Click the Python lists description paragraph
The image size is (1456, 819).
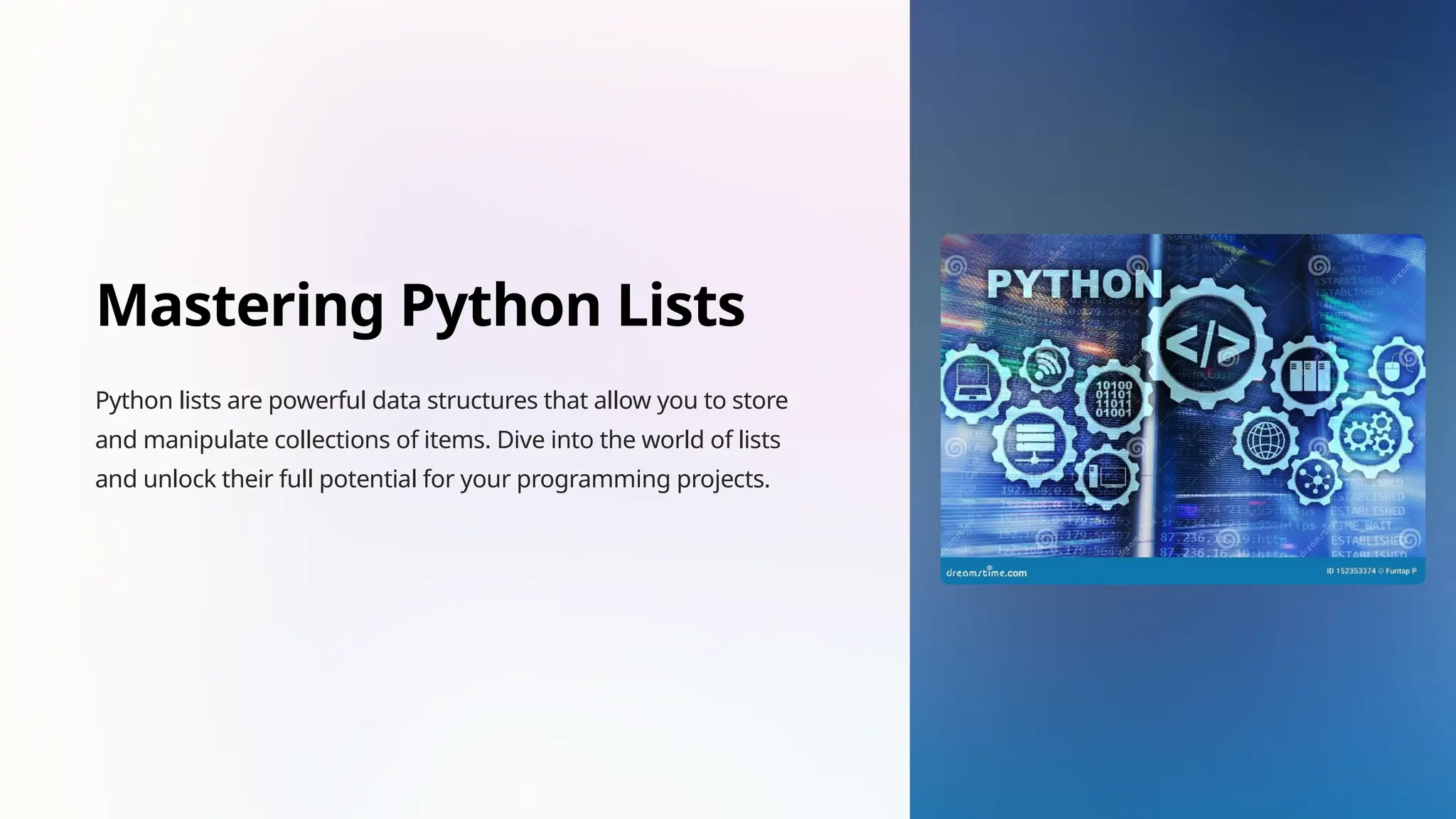coord(441,439)
